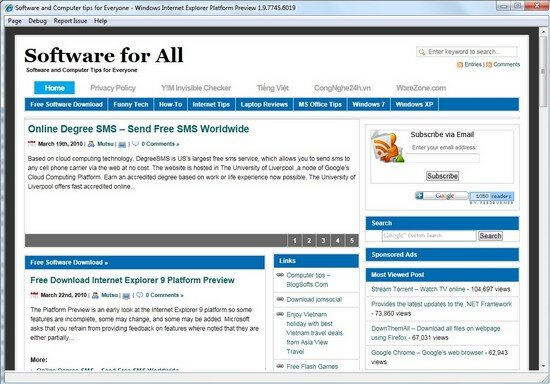Open Y!M Invisible Checker page
The height and width of the screenshot is (384, 550).
coord(196,88)
